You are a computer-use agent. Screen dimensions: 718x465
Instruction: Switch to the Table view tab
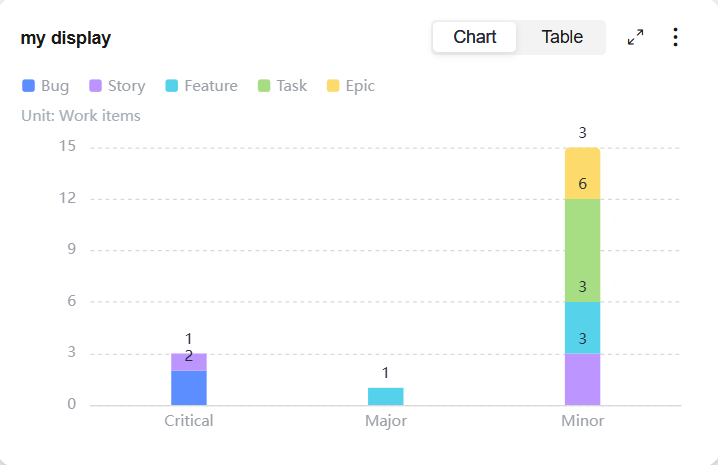tap(562, 38)
